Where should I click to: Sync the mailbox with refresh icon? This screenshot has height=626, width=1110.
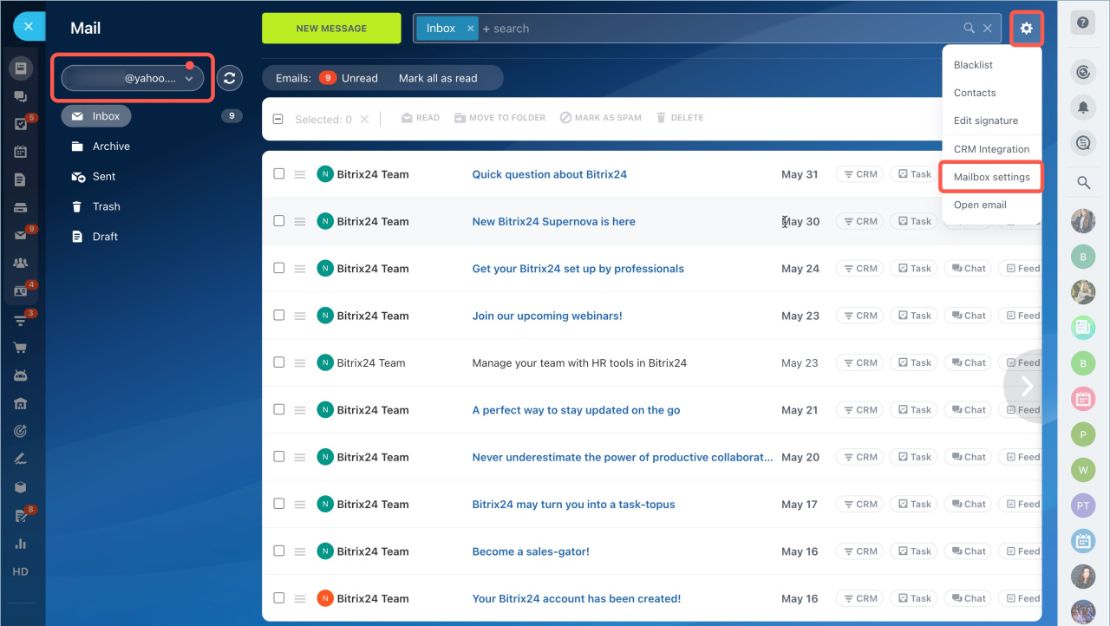(229, 78)
